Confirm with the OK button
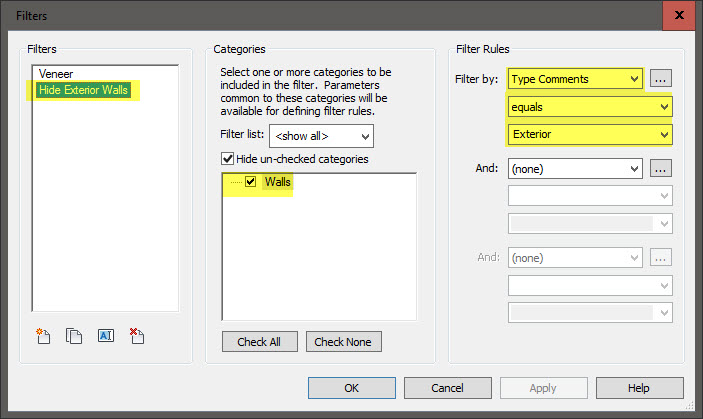The width and height of the screenshot is (703, 419). click(x=352, y=388)
